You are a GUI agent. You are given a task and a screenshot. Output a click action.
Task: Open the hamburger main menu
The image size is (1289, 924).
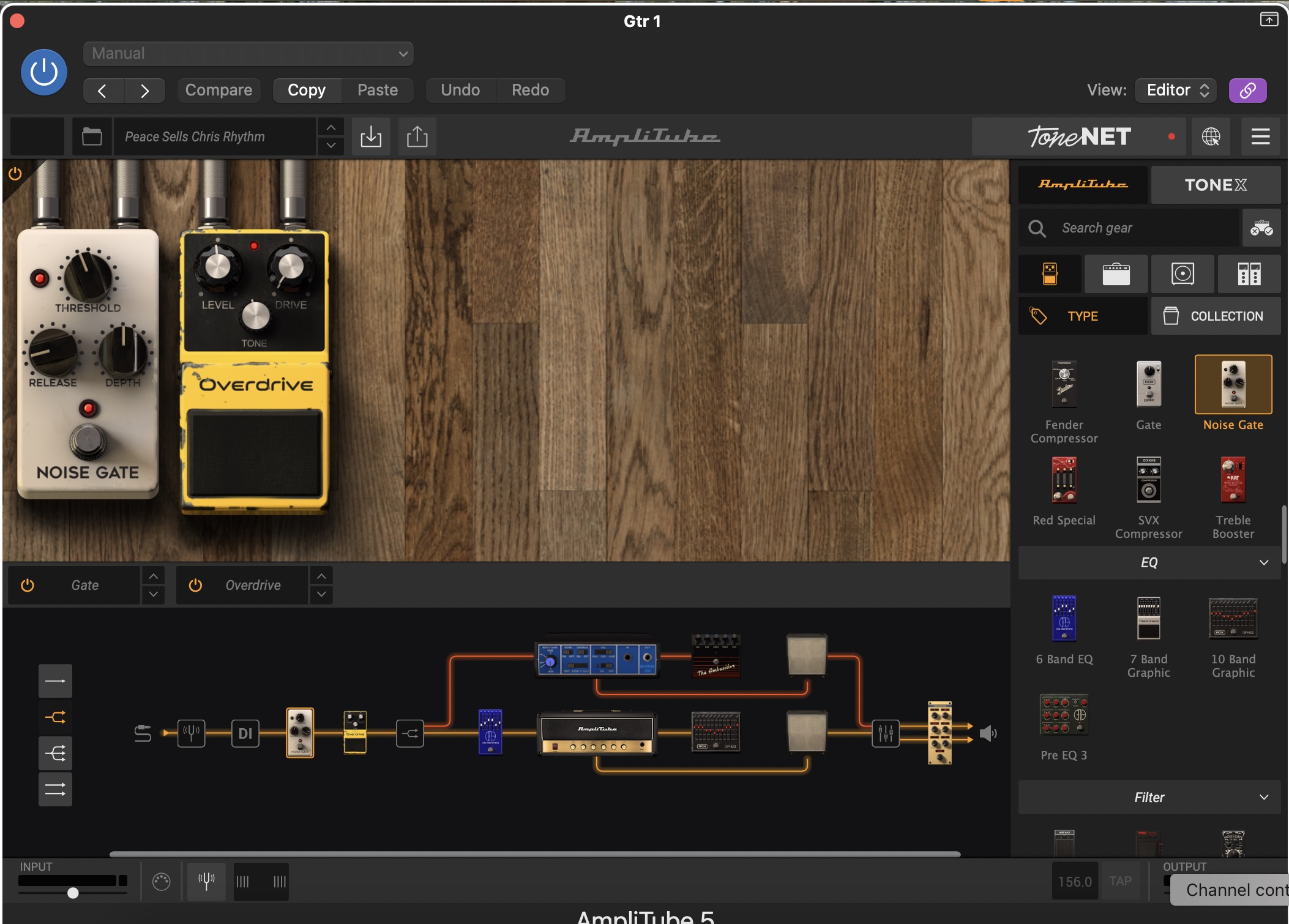[1260, 136]
